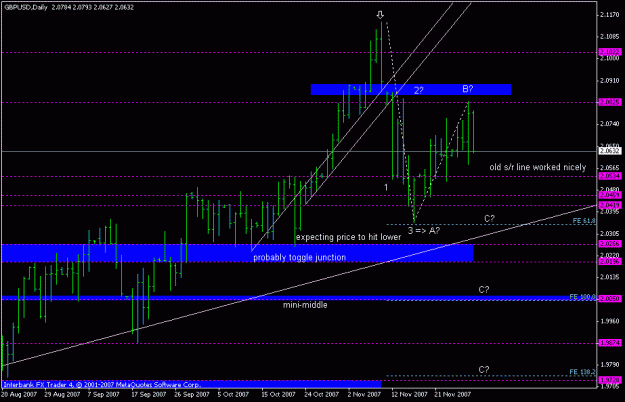Viewport: 625px width, 402px height.
Task: Click the GBPUSD,Daily chart title text
Action: coord(26,7)
